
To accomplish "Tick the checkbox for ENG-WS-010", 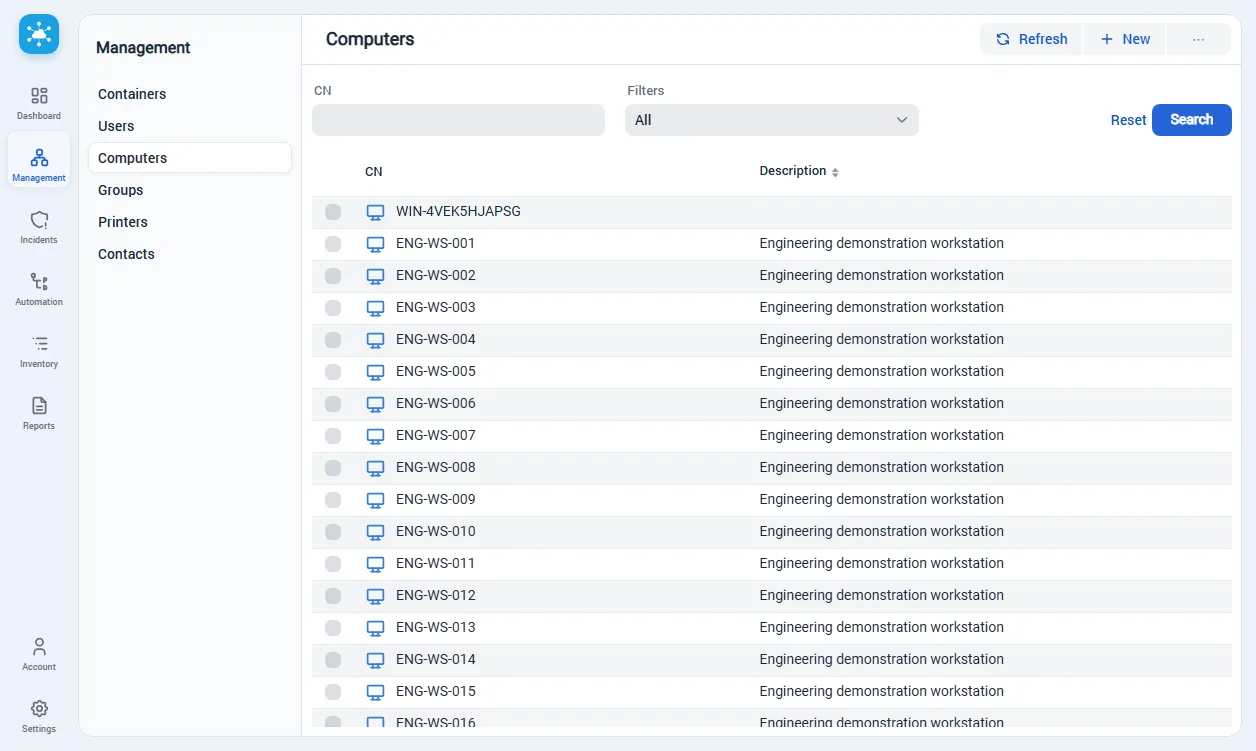I will pyautogui.click(x=333, y=532).
